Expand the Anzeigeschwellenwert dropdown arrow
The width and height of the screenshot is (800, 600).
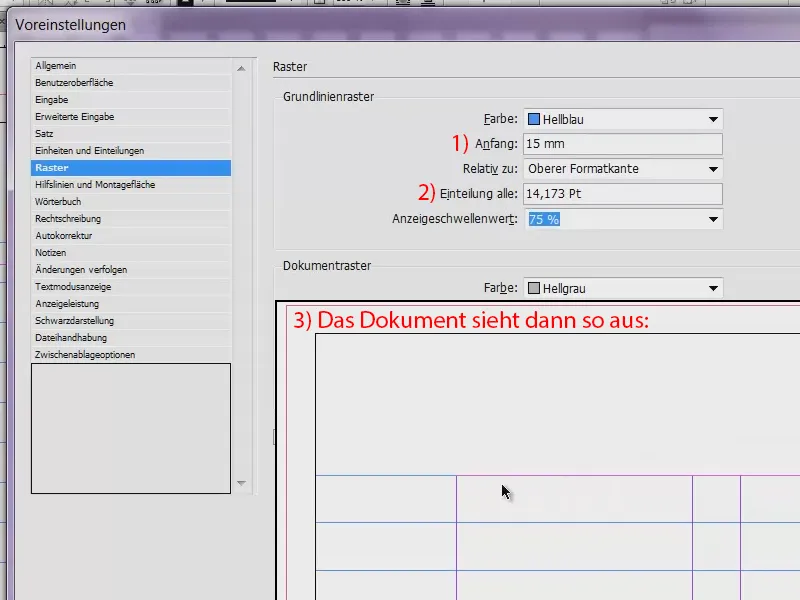(x=713, y=219)
